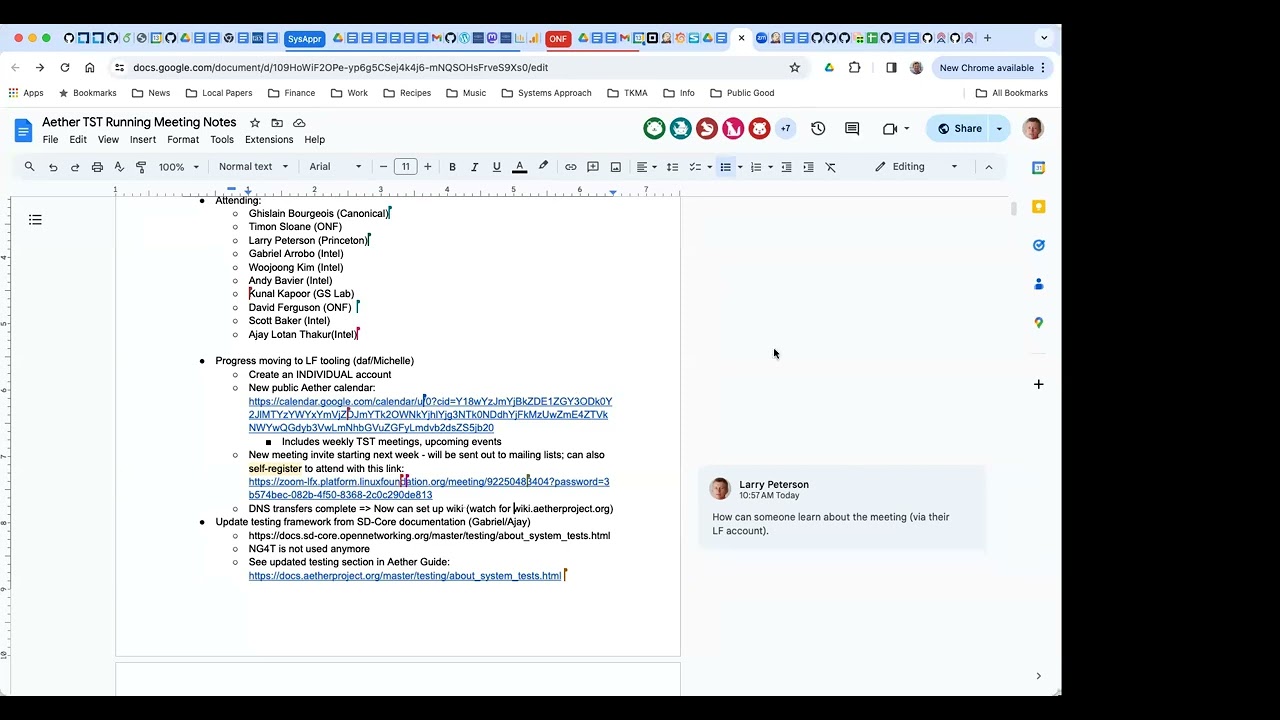Image resolution: width=1280 pixels, height=720 pixels.
Task: Show the document outline
Action: click(35, 220)
